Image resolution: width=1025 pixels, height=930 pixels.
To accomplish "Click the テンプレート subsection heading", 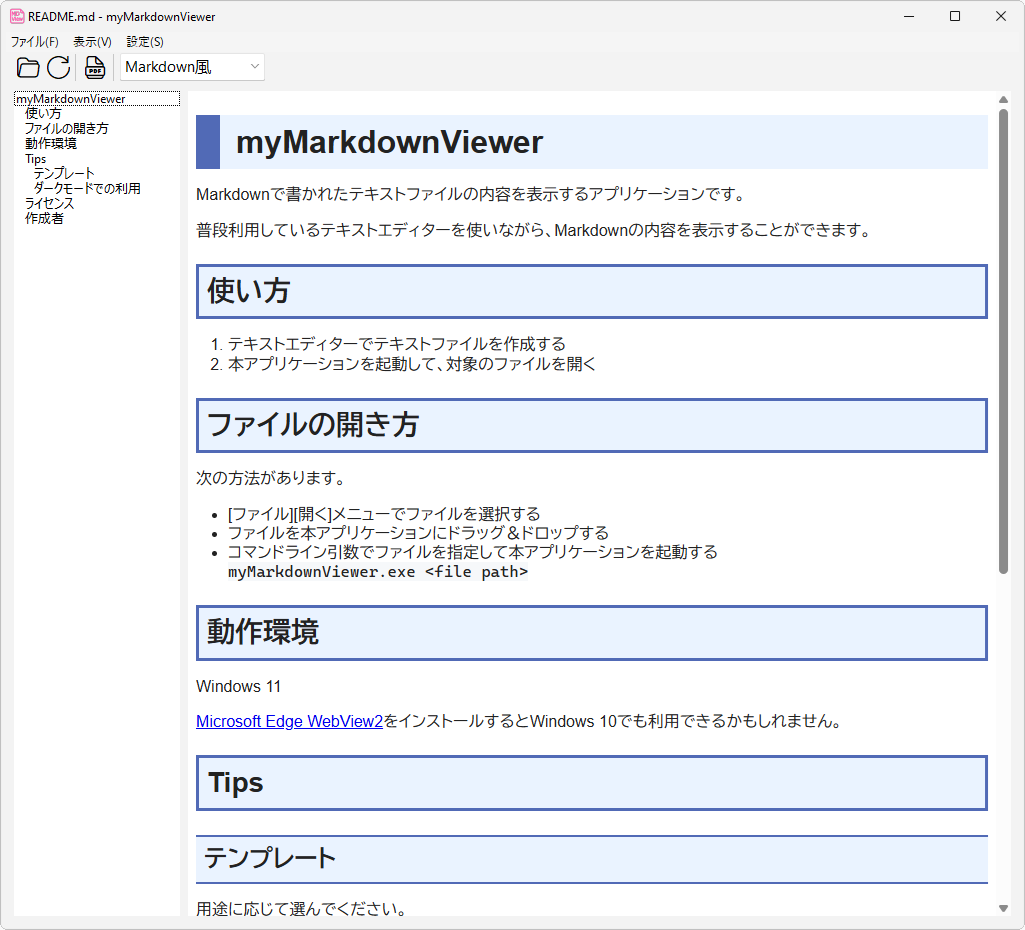I will (x=592, y=859).
